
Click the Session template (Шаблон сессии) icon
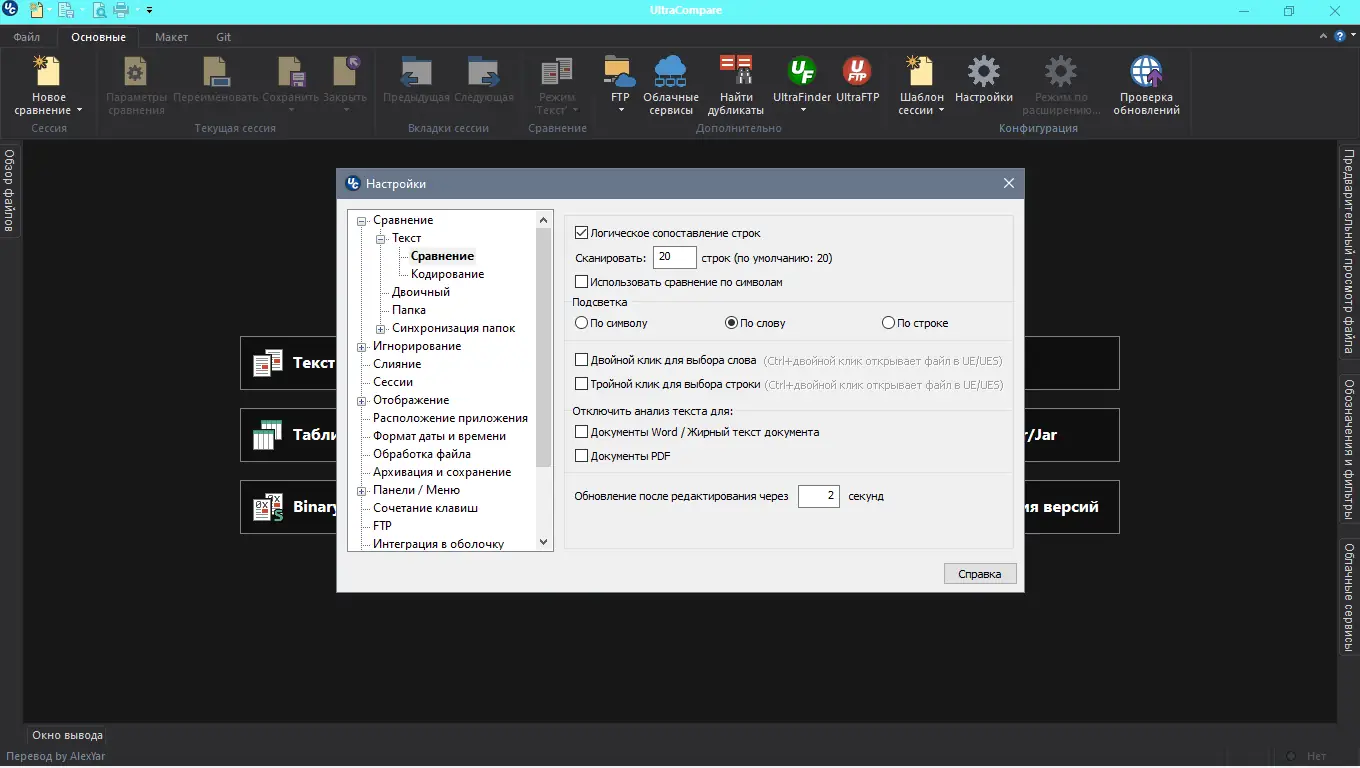pos(921,72)
